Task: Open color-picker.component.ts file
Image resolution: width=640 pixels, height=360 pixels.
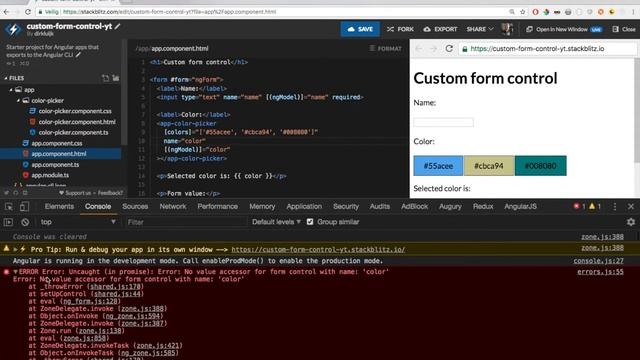Action: [x=73, y=132]
